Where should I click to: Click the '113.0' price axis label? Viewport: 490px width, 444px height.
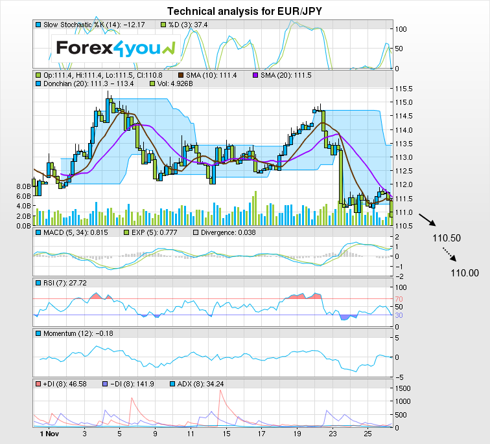404,157
